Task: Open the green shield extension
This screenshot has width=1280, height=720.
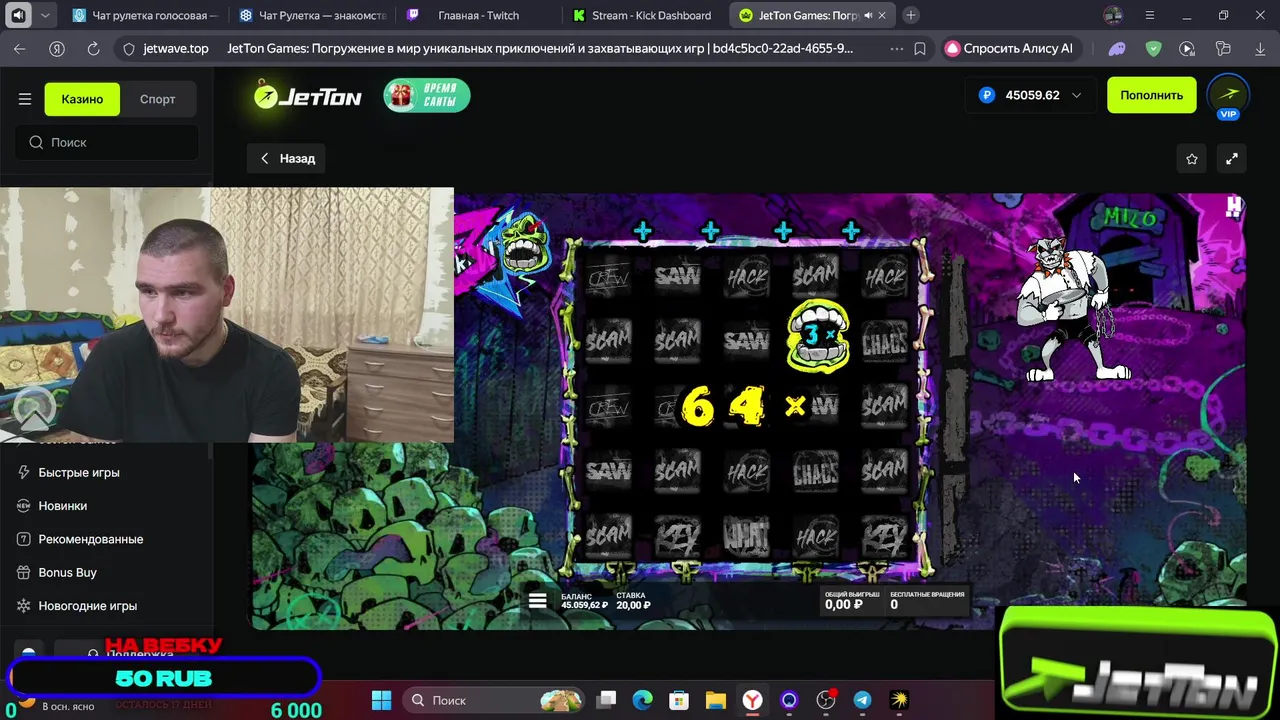Action: coord(1153,48)
